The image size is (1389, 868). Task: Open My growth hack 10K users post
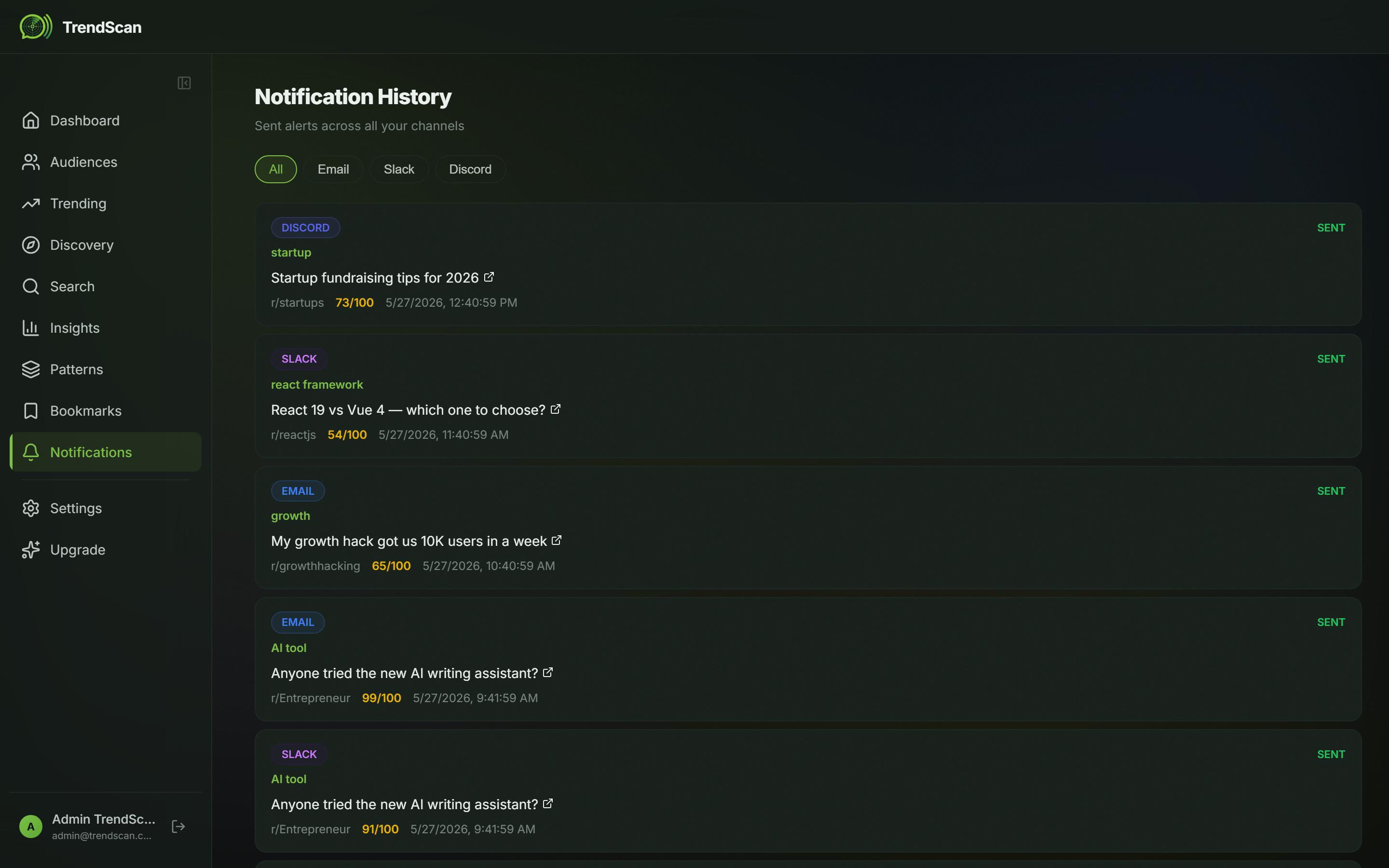[x=409, y=542]
